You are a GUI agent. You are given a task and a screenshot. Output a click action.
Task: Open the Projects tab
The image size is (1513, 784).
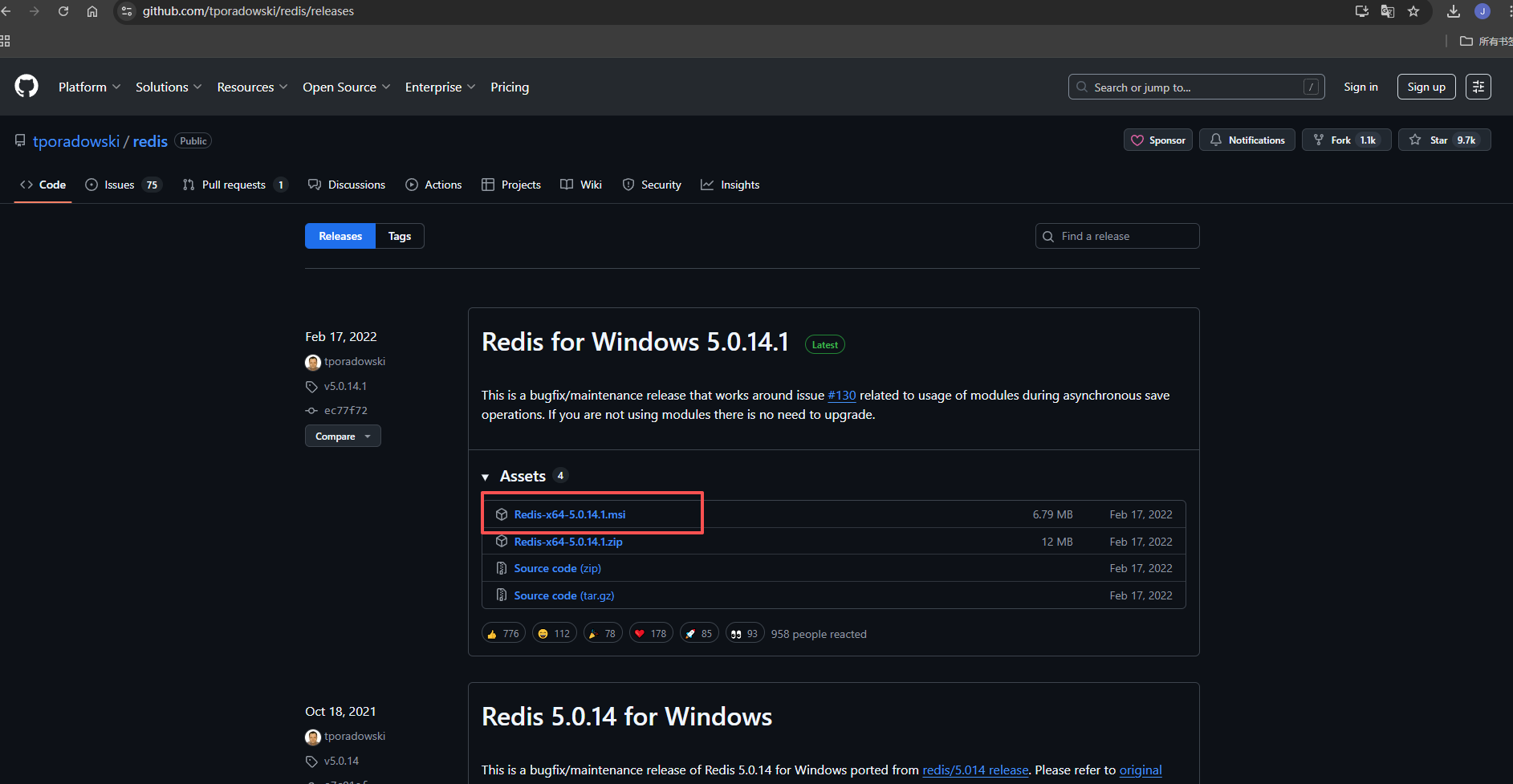point(511,185)
